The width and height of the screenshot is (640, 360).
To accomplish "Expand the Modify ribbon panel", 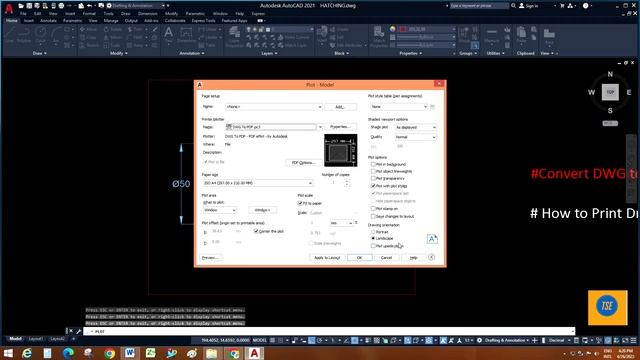I will click(x=119, y=53).
